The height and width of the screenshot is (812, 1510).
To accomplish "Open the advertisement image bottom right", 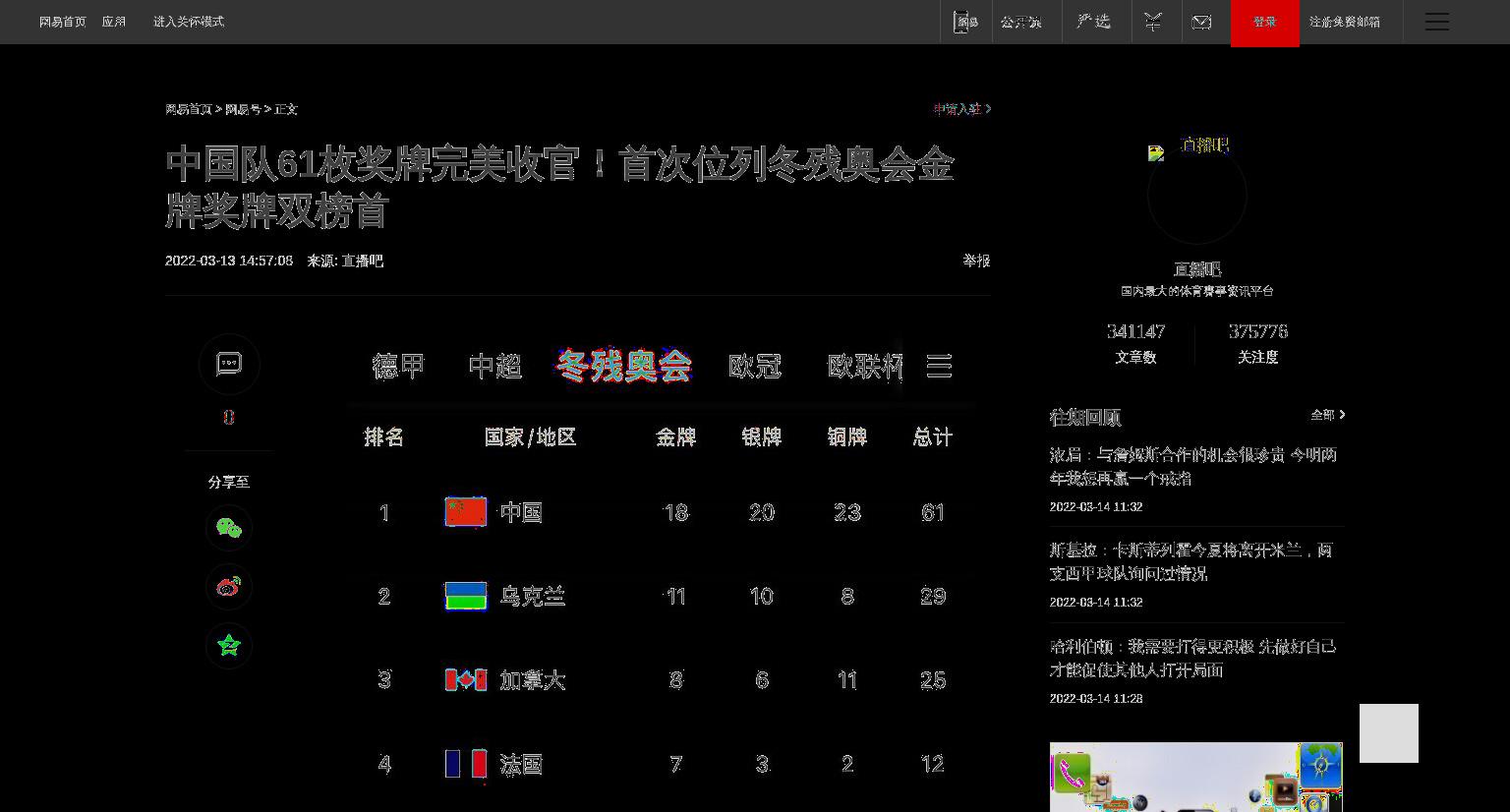I will 1196,777.
